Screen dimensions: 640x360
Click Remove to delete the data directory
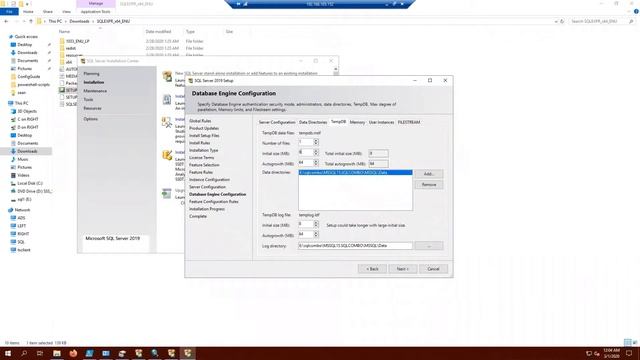point(429,184)
